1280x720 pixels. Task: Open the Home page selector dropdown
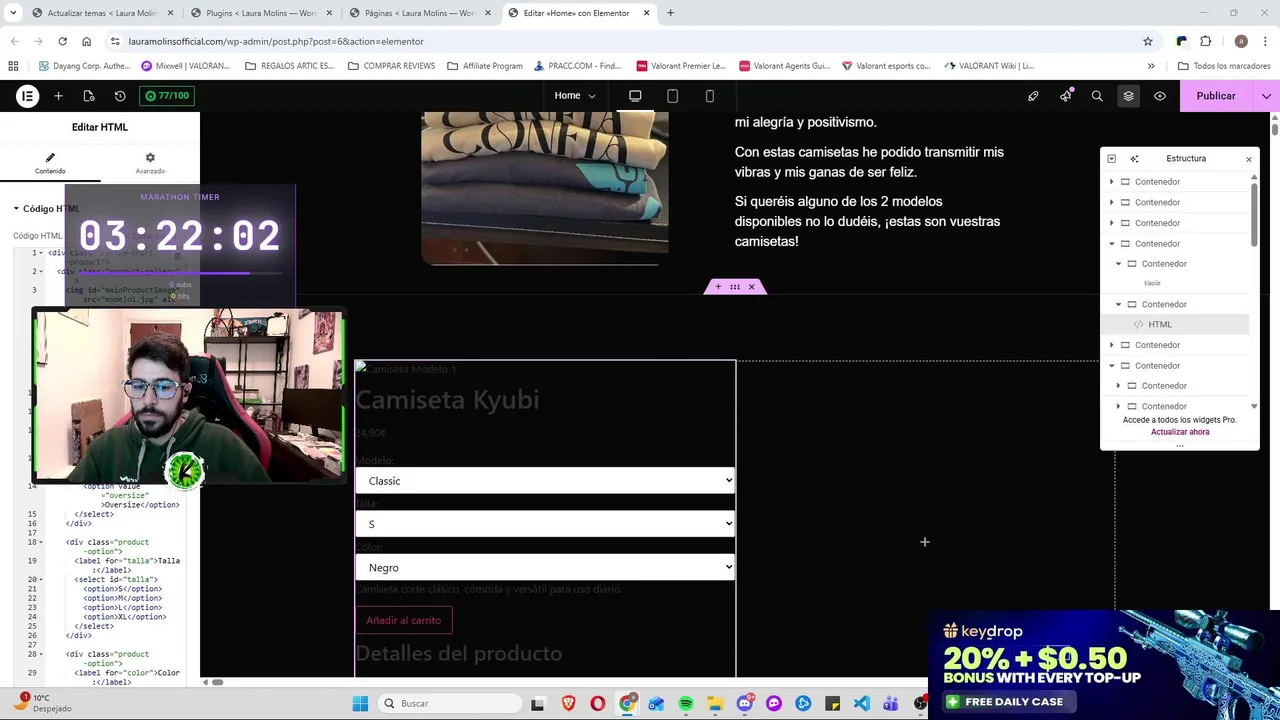click(575, 96)
